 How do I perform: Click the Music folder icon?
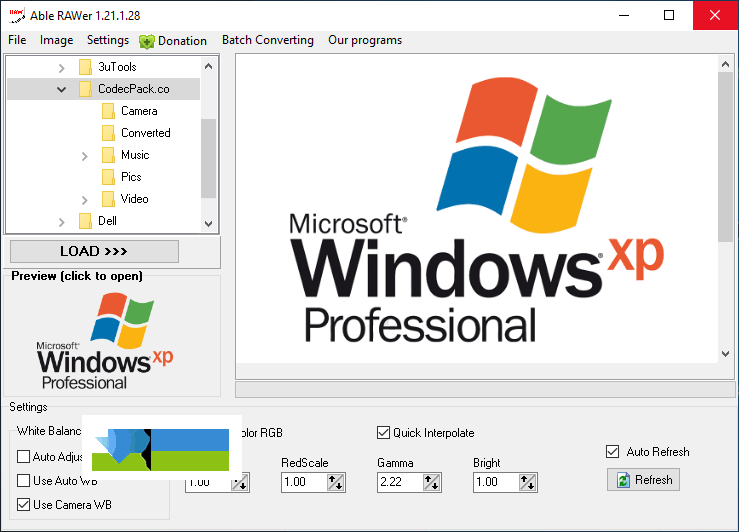point(108,155)
